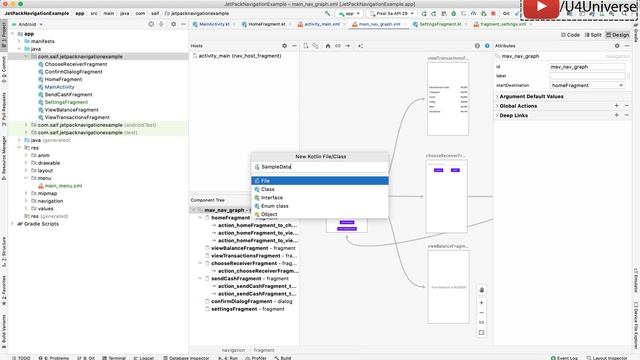
Task: Select main_menu.xml in project tree
Action: pos(63,186)
